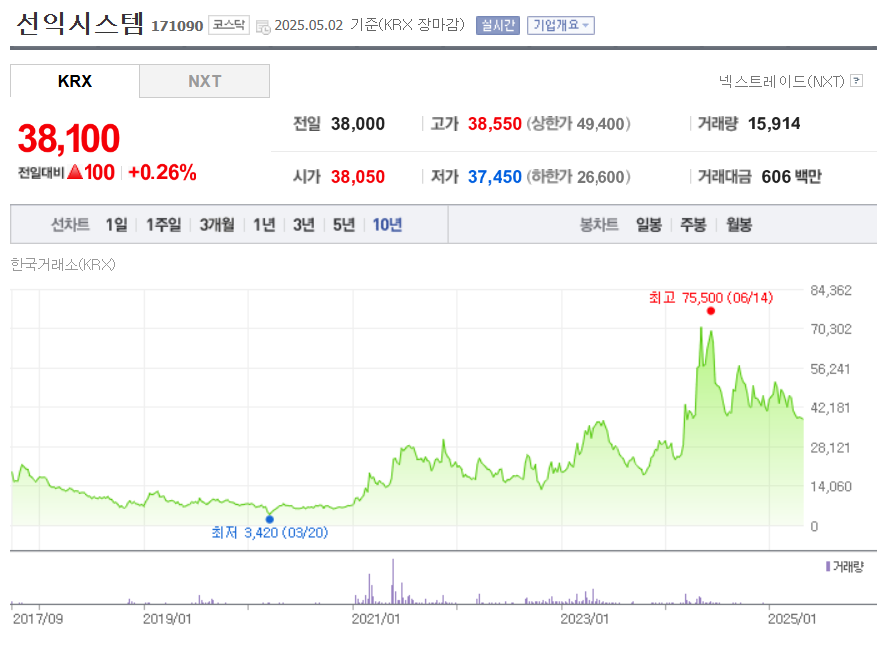Click the 상한가 49,400 text
Viewport: 877px width, 645px height.
pyautogui.click(x=578, y=124)
